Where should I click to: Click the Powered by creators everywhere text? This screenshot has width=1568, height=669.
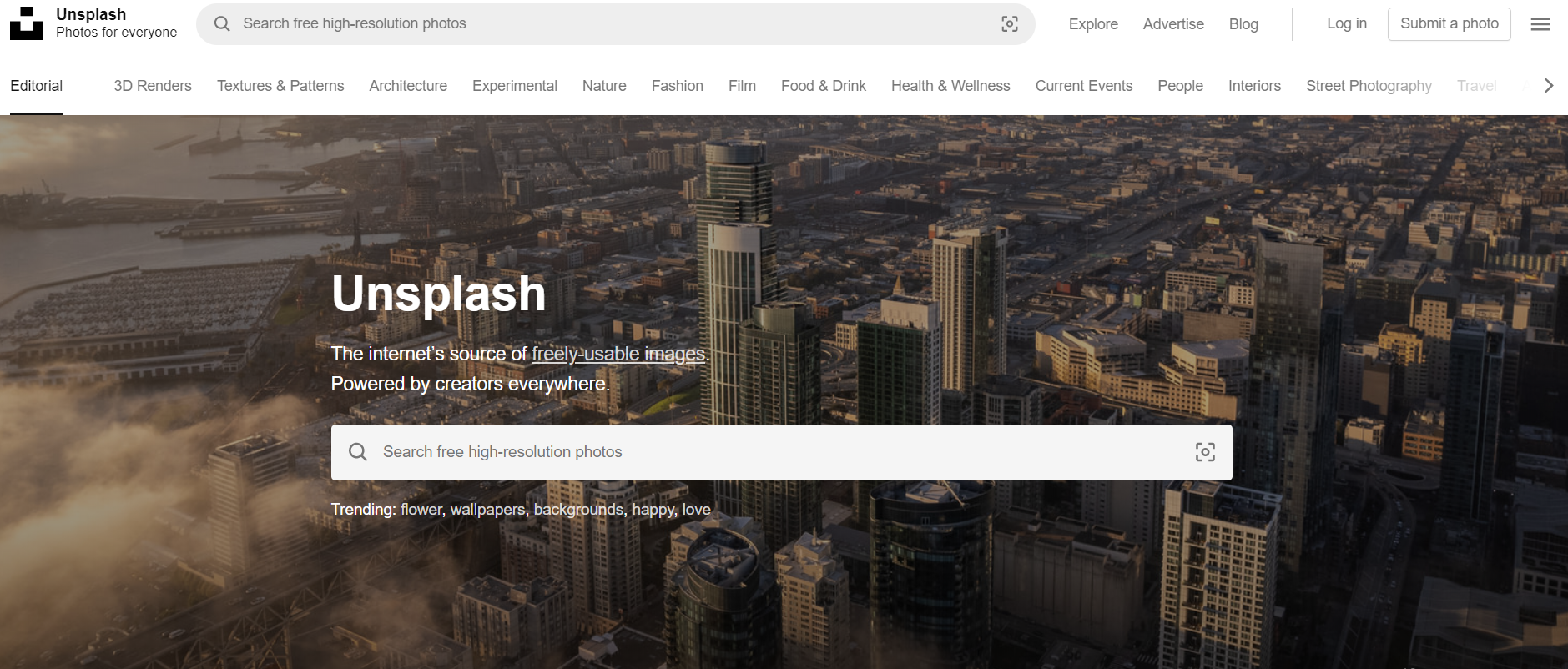(471, 385)
